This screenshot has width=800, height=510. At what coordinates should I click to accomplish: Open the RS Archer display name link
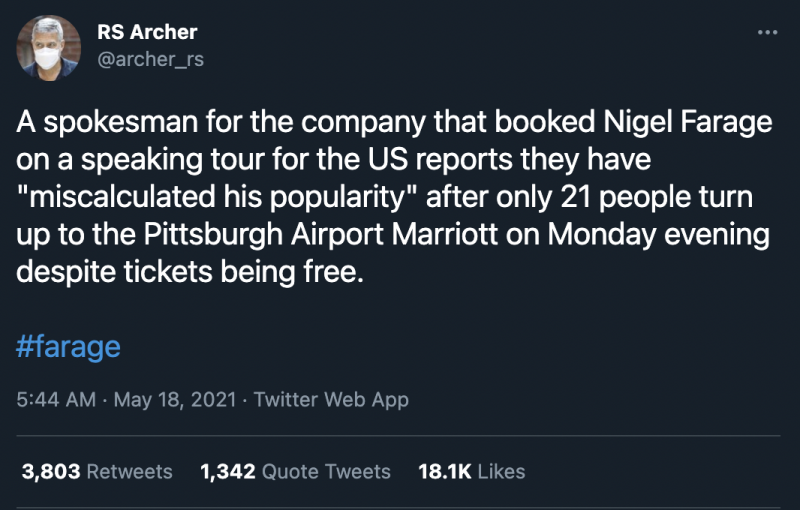pos(147,32)
